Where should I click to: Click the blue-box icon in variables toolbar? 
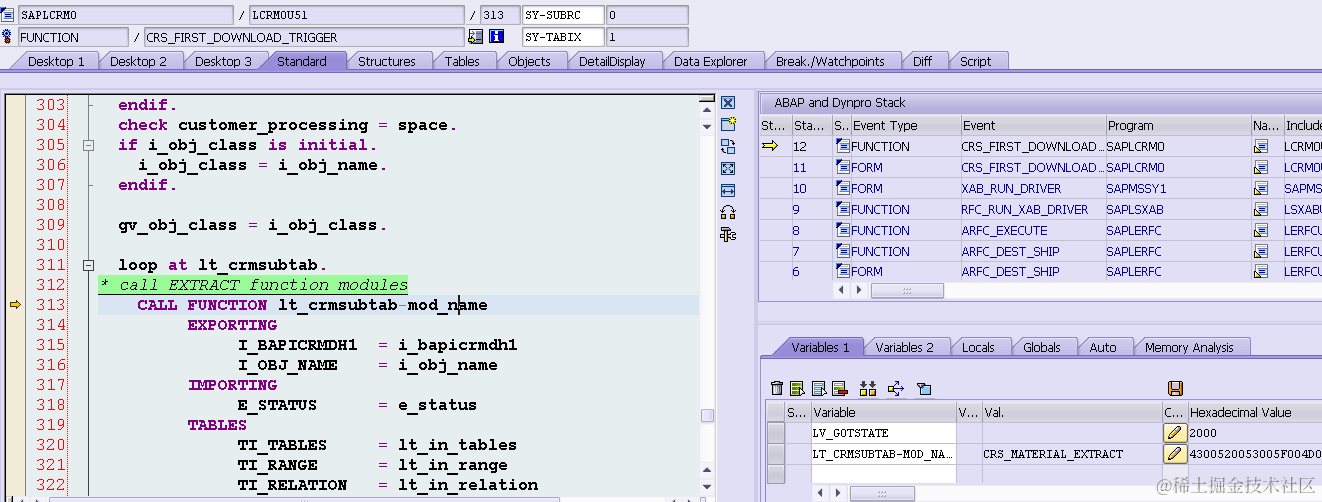point(924,388)
